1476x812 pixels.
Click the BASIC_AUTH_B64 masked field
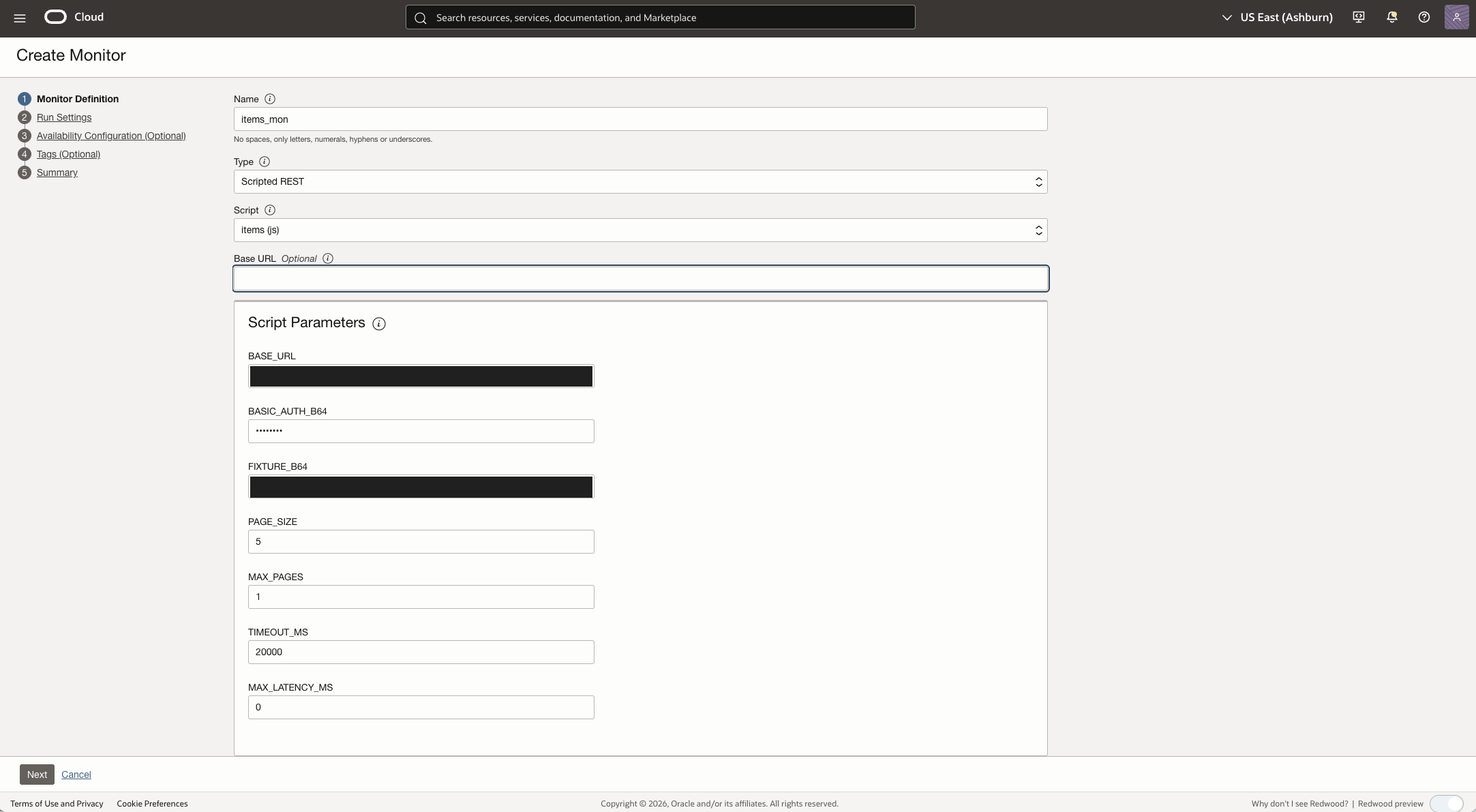point(421,432)
